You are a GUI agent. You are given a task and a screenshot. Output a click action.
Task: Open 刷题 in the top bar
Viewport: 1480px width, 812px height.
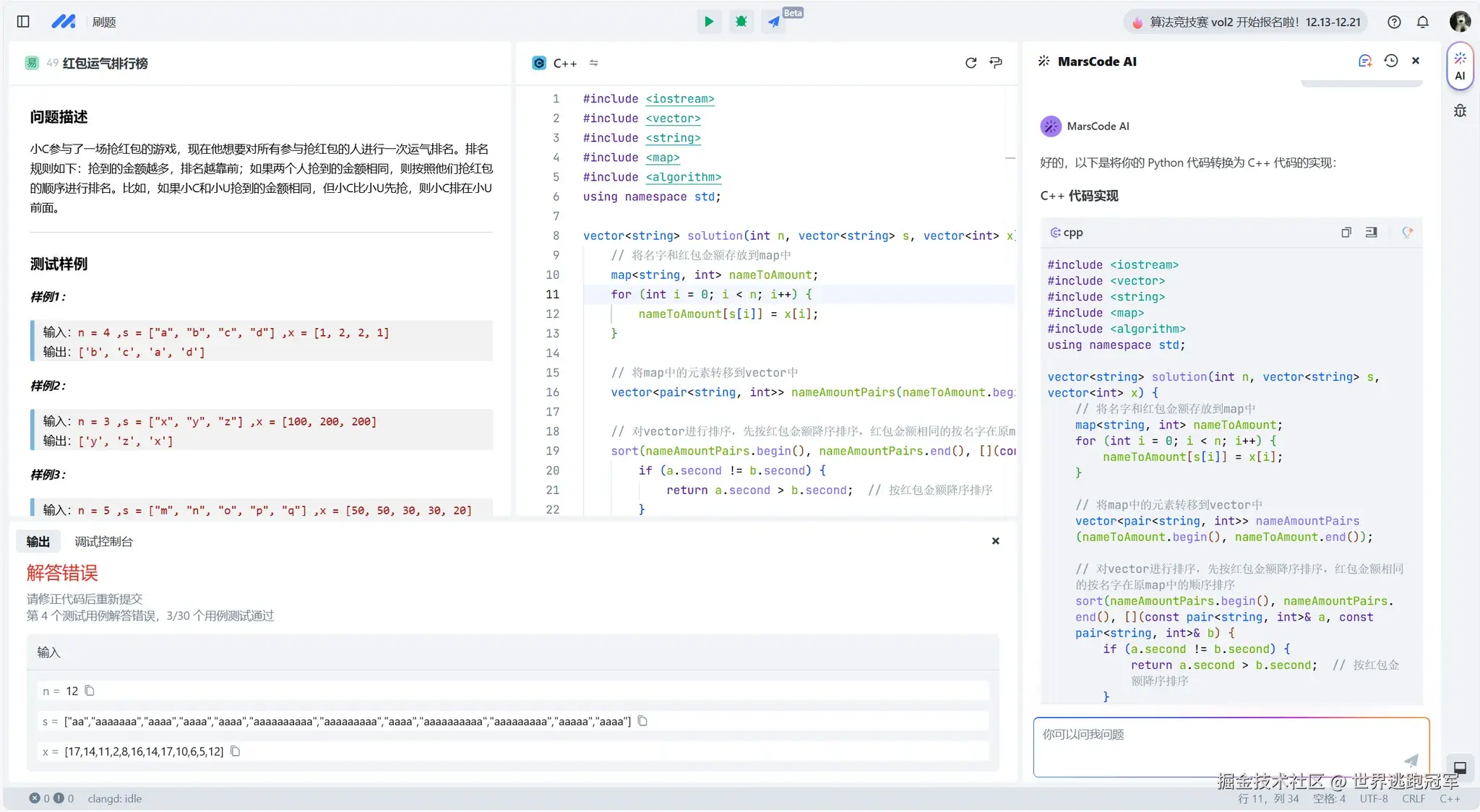104,22
